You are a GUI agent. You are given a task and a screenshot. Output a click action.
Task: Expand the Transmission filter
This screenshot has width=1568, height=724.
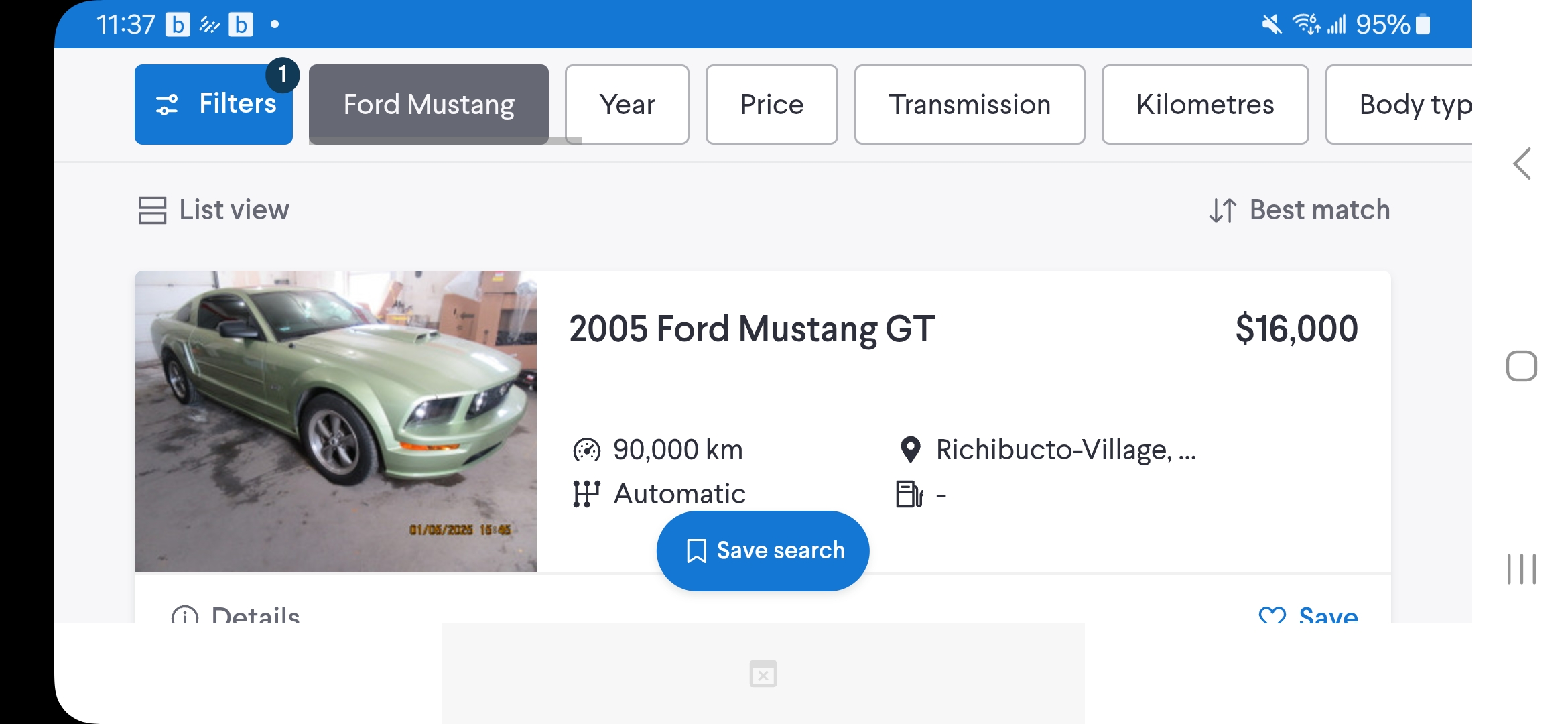(969, 105)
